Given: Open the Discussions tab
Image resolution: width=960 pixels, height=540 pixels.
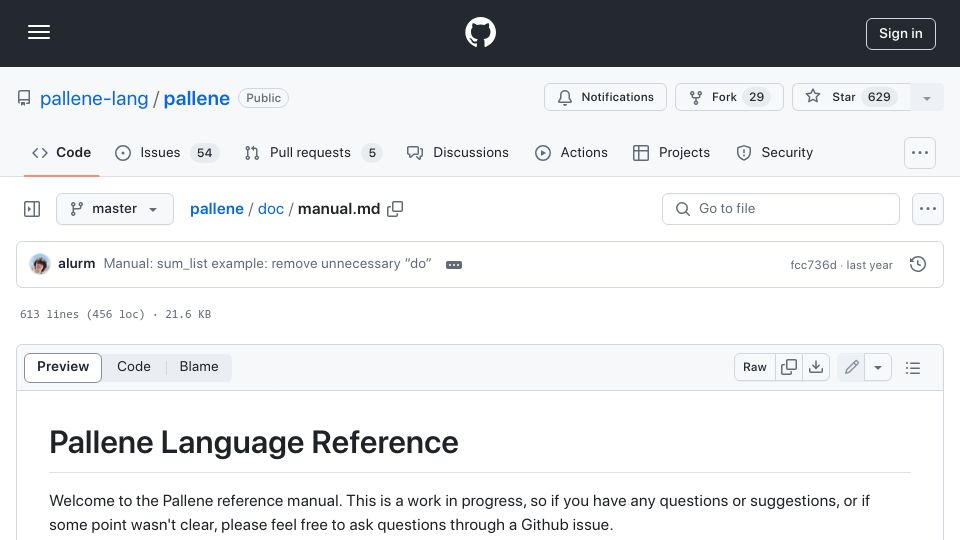Looking at the screenshot, I should (457, 152).
